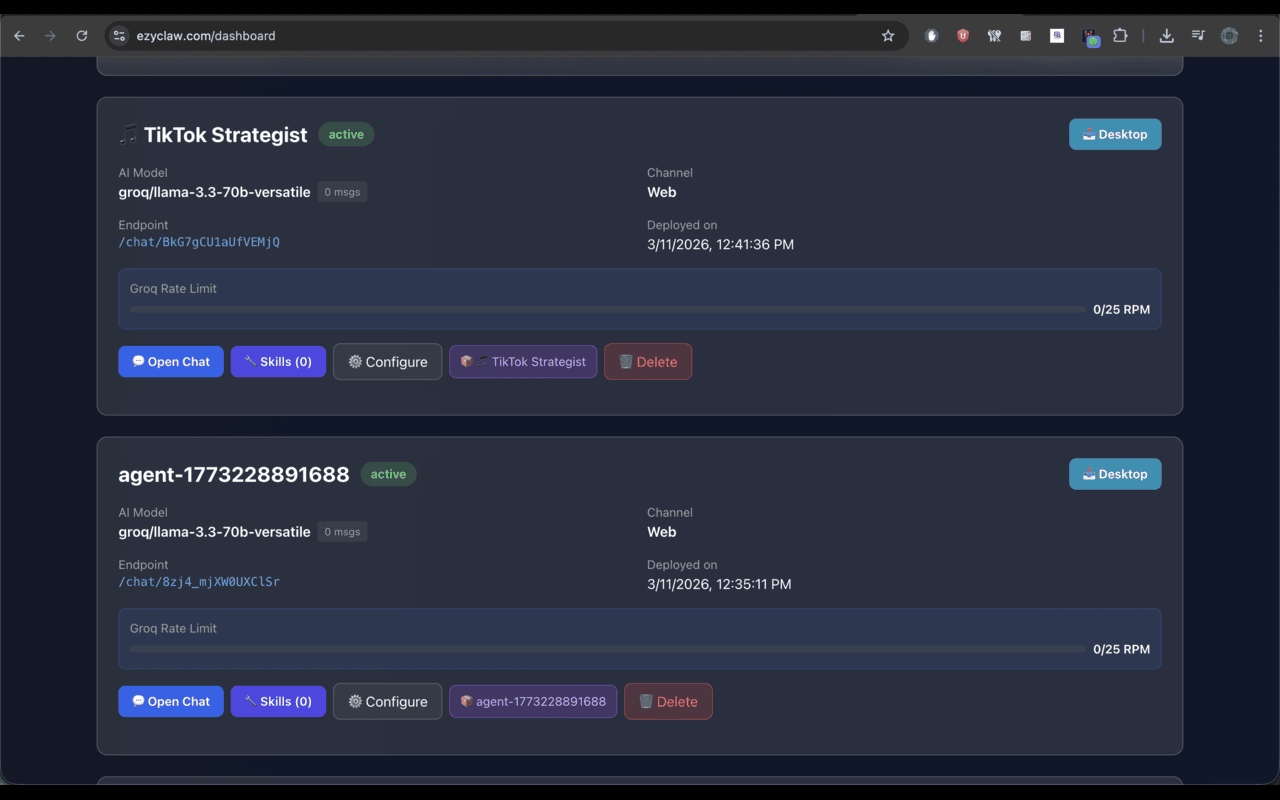This screenshot has height=800, width=1280.
Task: Click the TikTok Strategist package button
Action: pyautogui.click(x=523, y=362)
